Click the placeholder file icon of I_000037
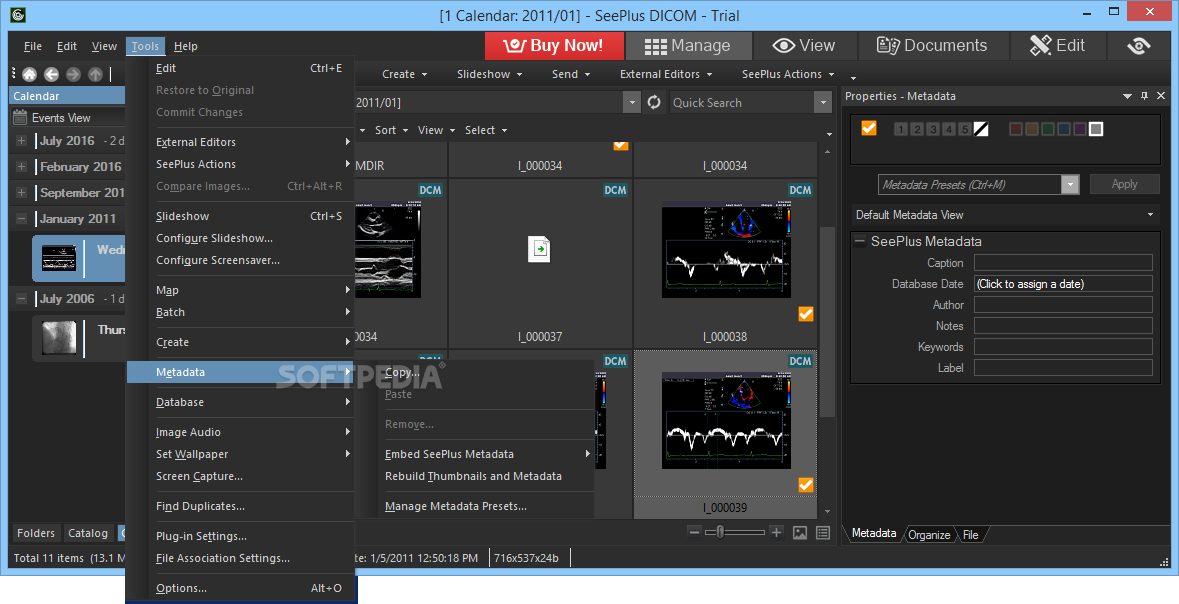The height and width of the screenshot is (604, 1179). coord(540,249)
